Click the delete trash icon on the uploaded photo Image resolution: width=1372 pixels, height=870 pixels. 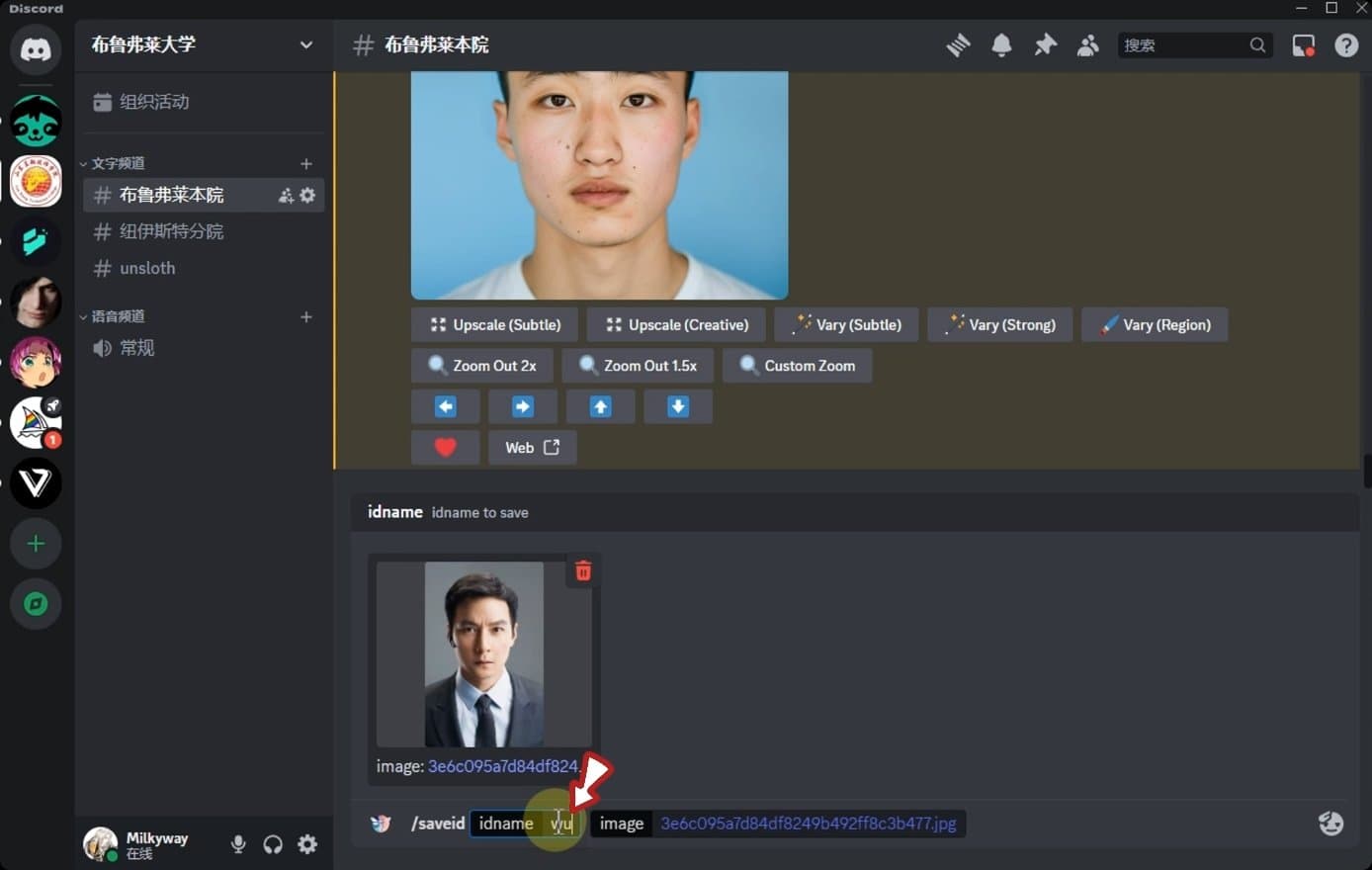pos(583,570)
